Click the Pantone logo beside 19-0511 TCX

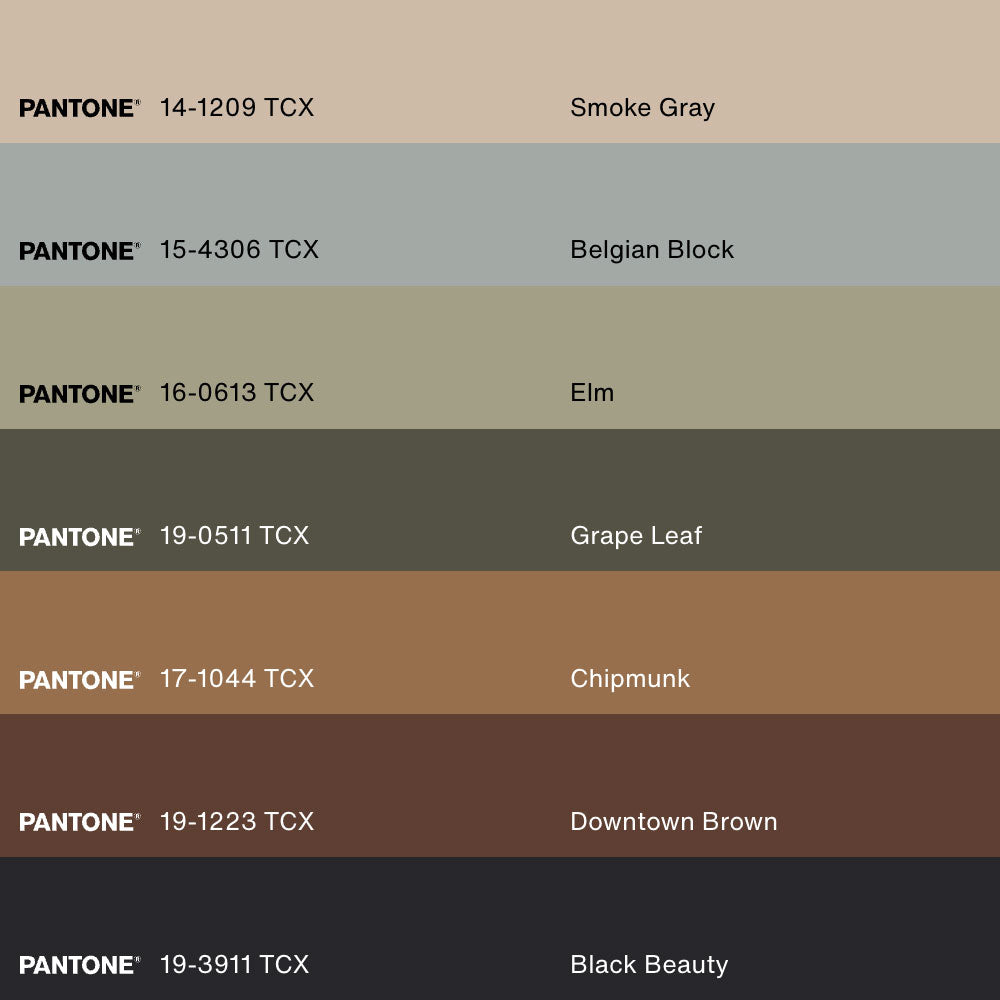(79, 537)
